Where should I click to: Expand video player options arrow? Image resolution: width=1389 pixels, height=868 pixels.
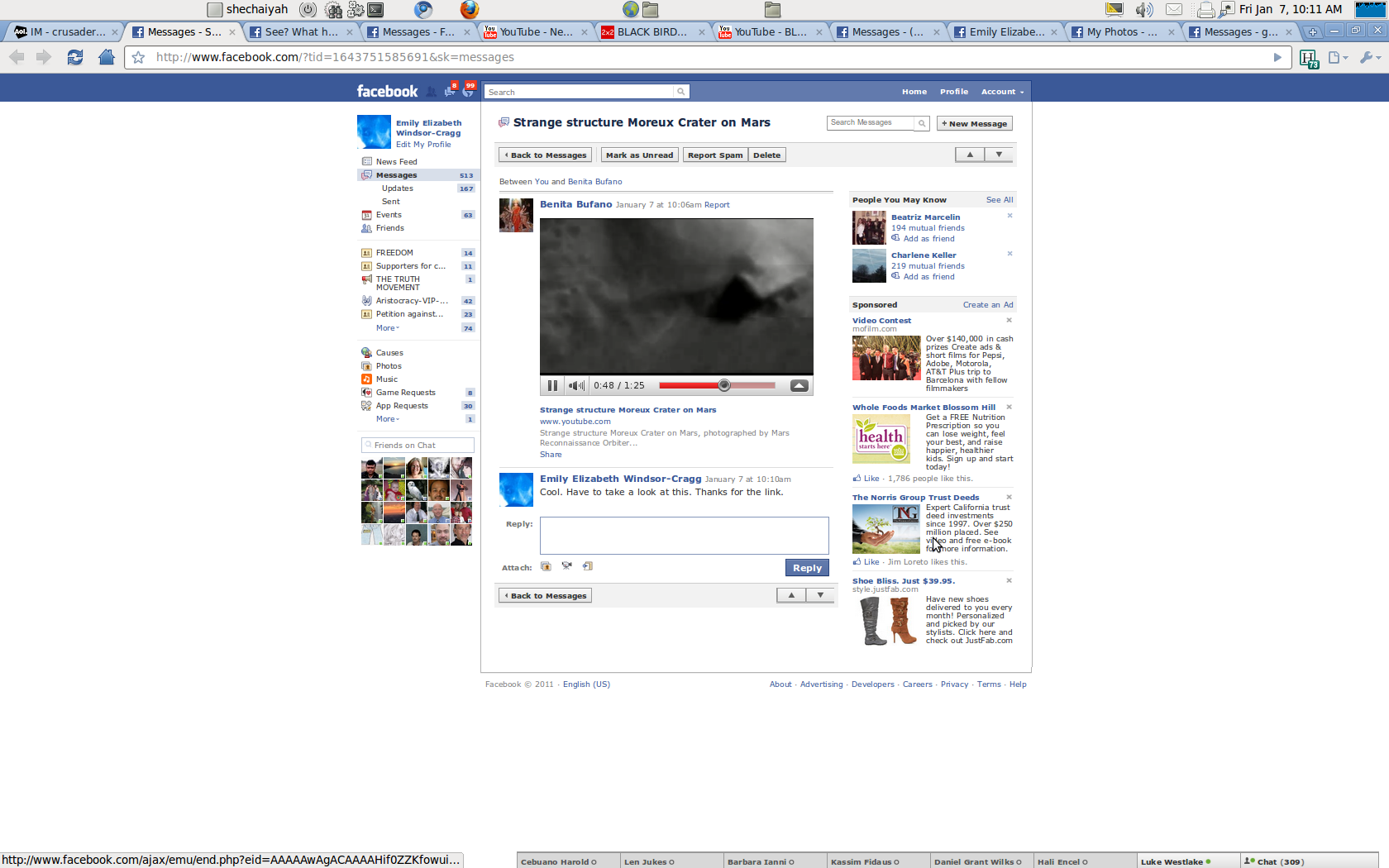[800, 385]
